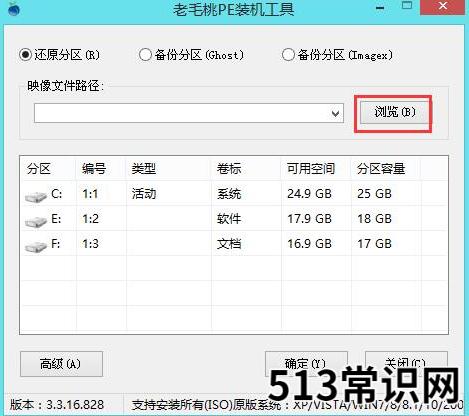Click the drive icon for partition C:

36,196
